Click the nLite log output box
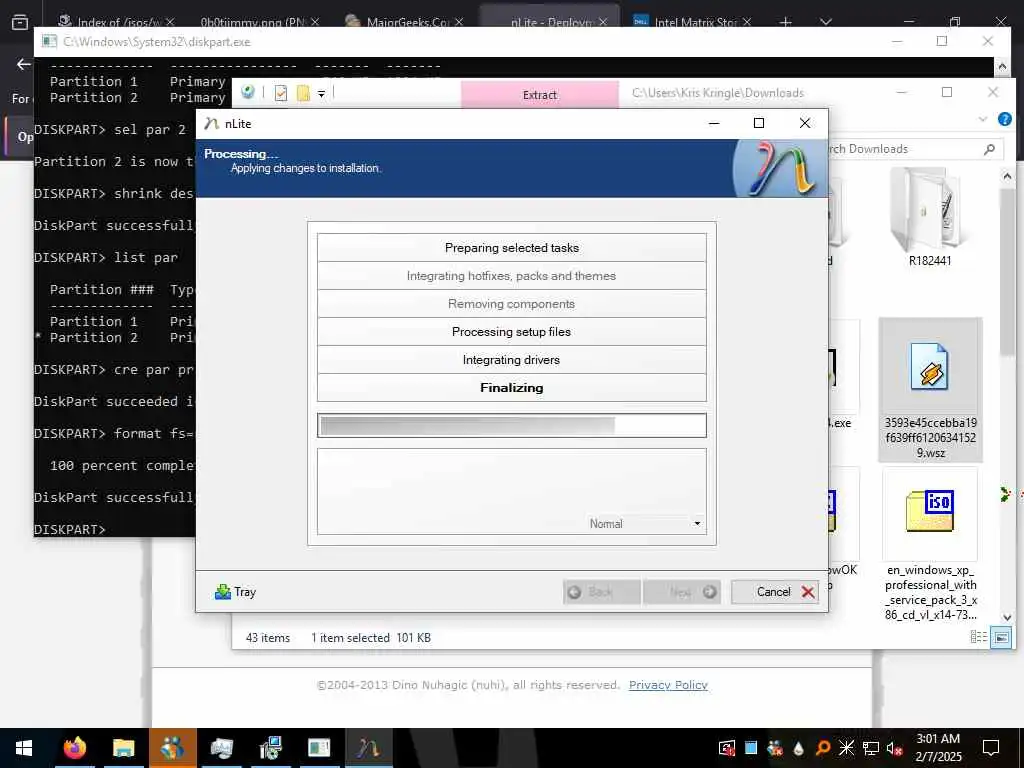The width and height of the screenshot is (1024, 768). point(511,491)
